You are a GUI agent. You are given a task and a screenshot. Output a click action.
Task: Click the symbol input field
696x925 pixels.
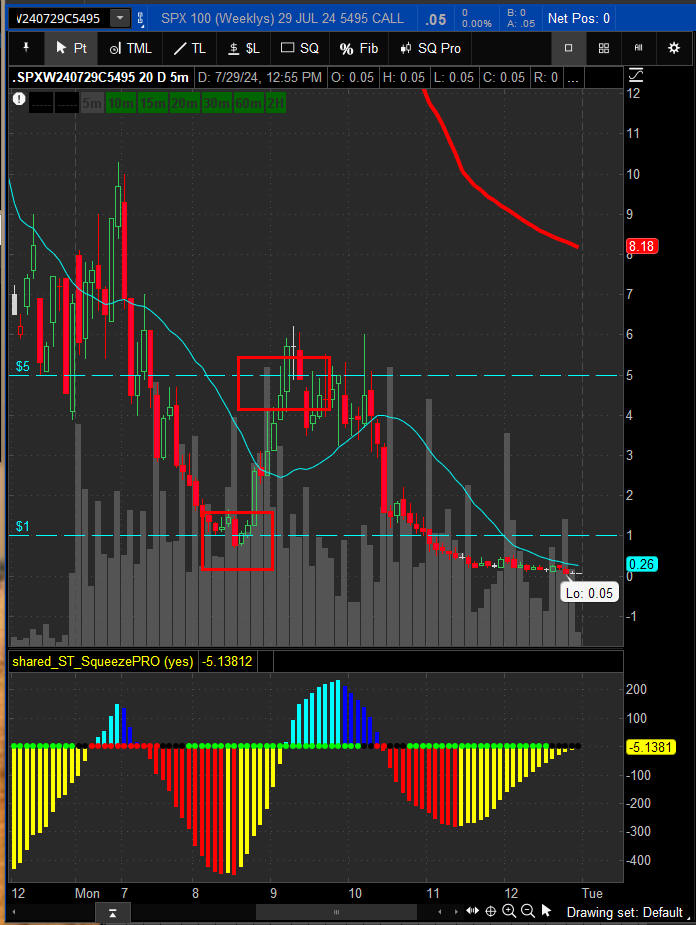(60, 18)
